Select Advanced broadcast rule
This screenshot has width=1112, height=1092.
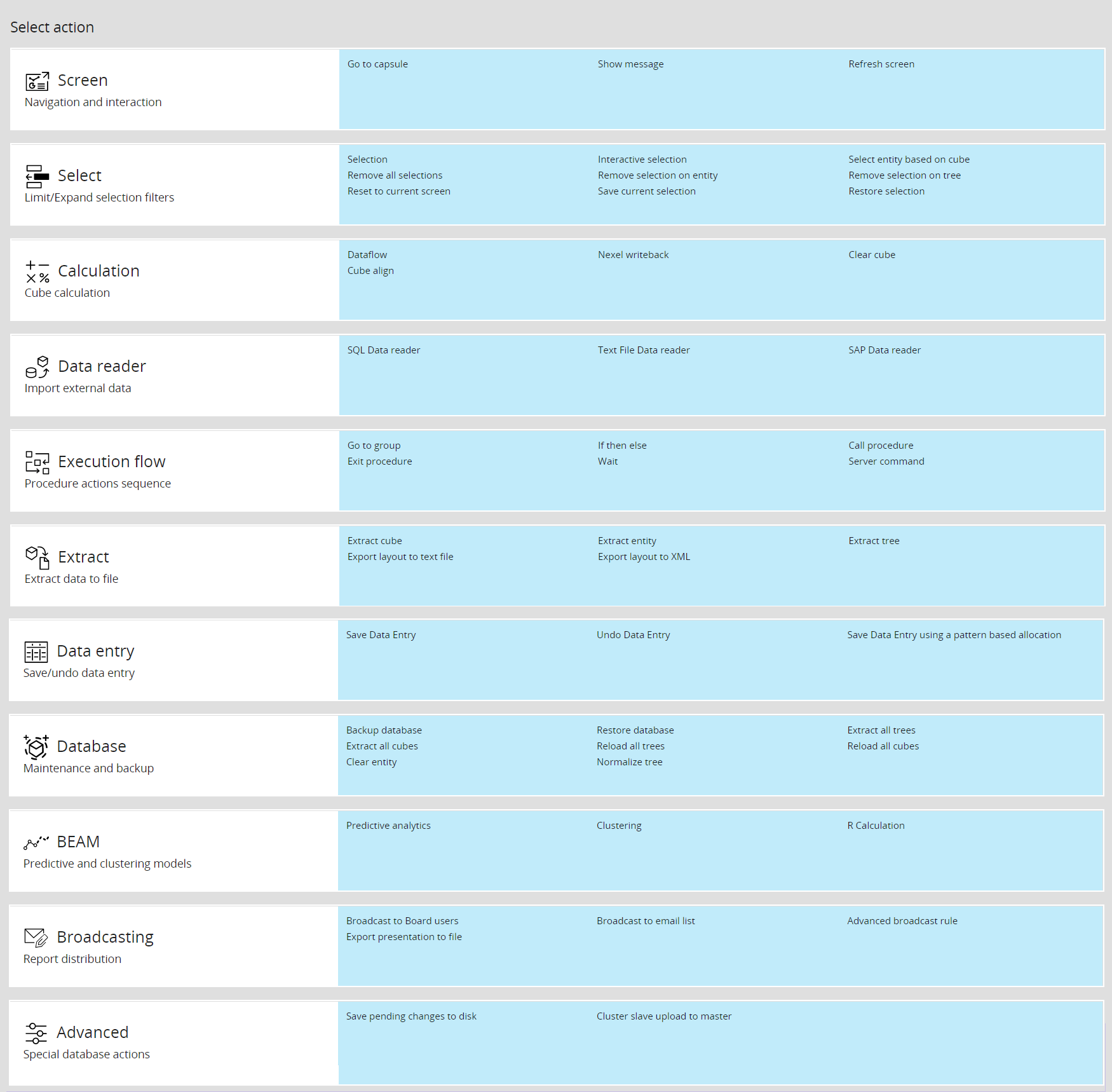902,921
